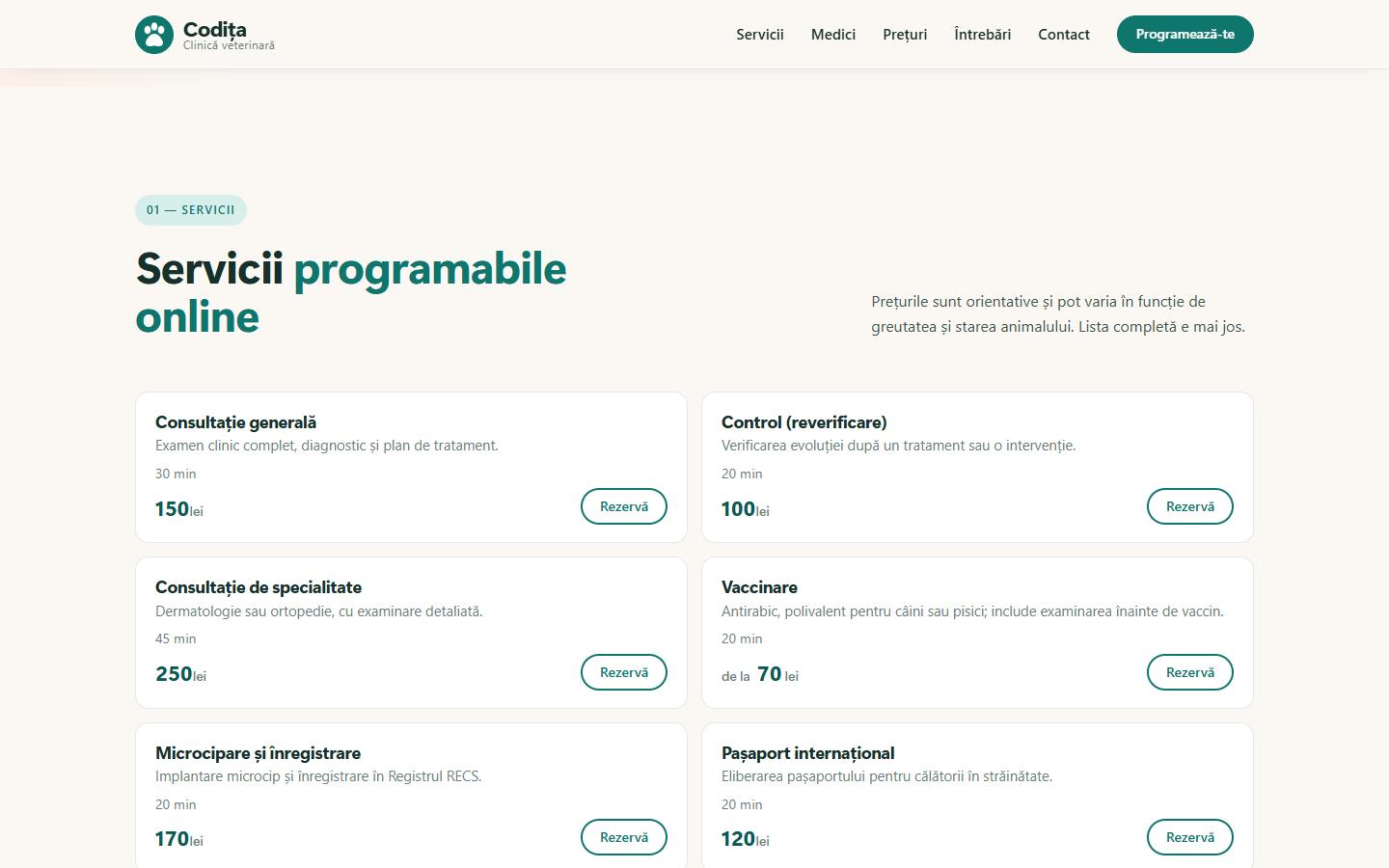Go to the Prețuri section
The height and width of the screenshot is (868, 1389).
click(x=905, y=35)
